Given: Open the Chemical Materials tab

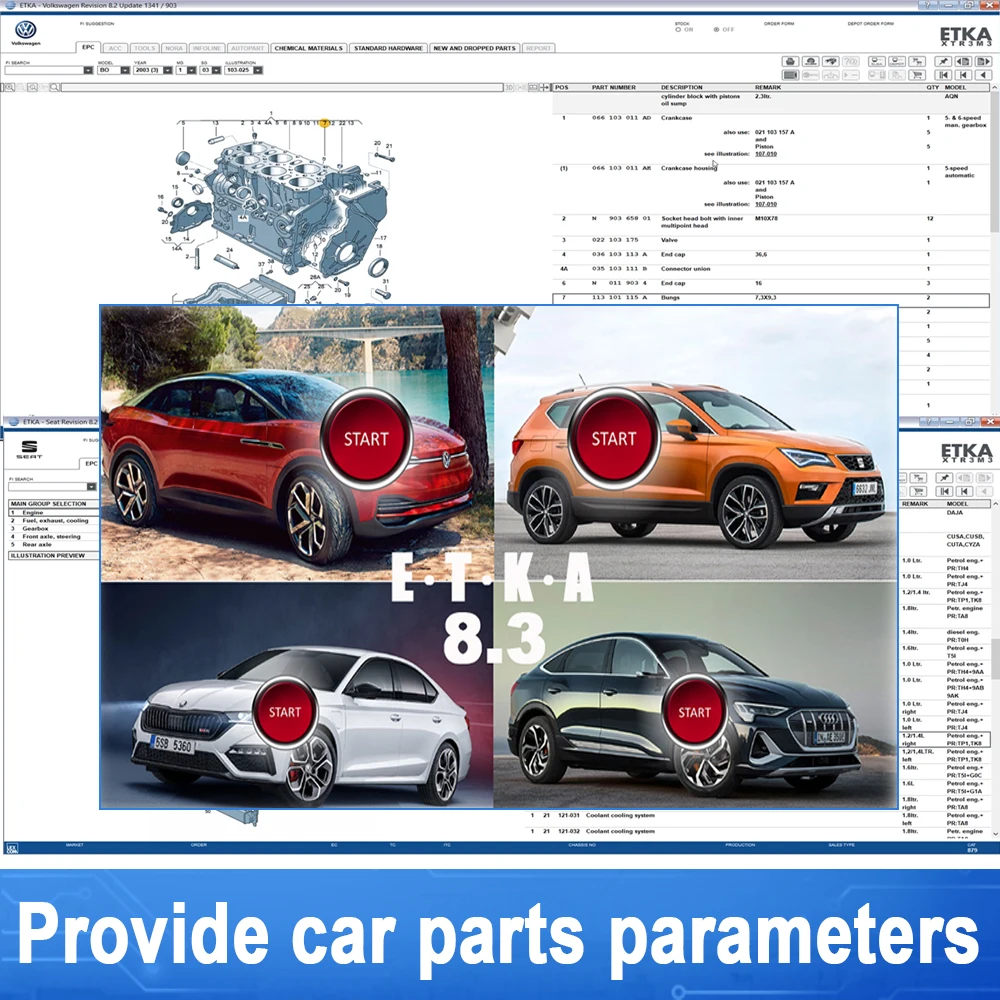Looking at the screenshot, I should (x=309, y=48).
